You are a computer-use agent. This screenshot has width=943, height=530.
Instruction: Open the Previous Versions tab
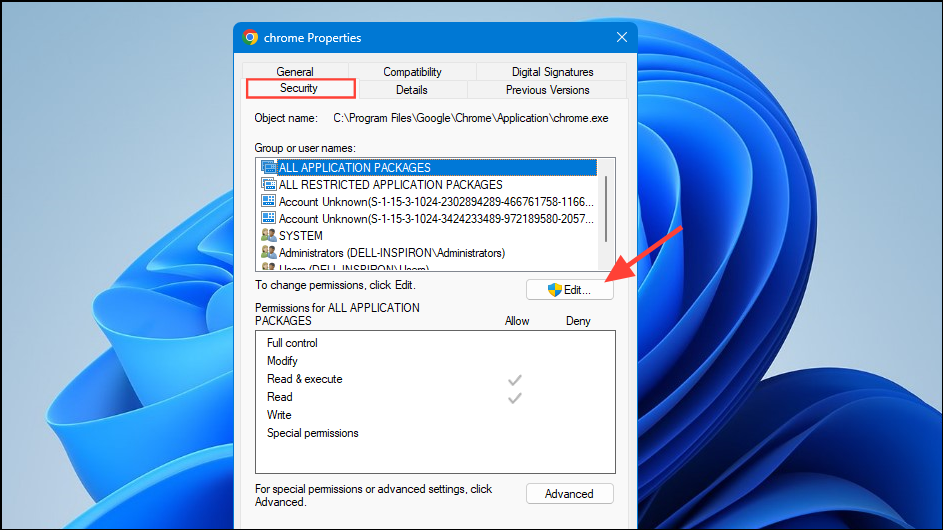(x=547, y=90)
